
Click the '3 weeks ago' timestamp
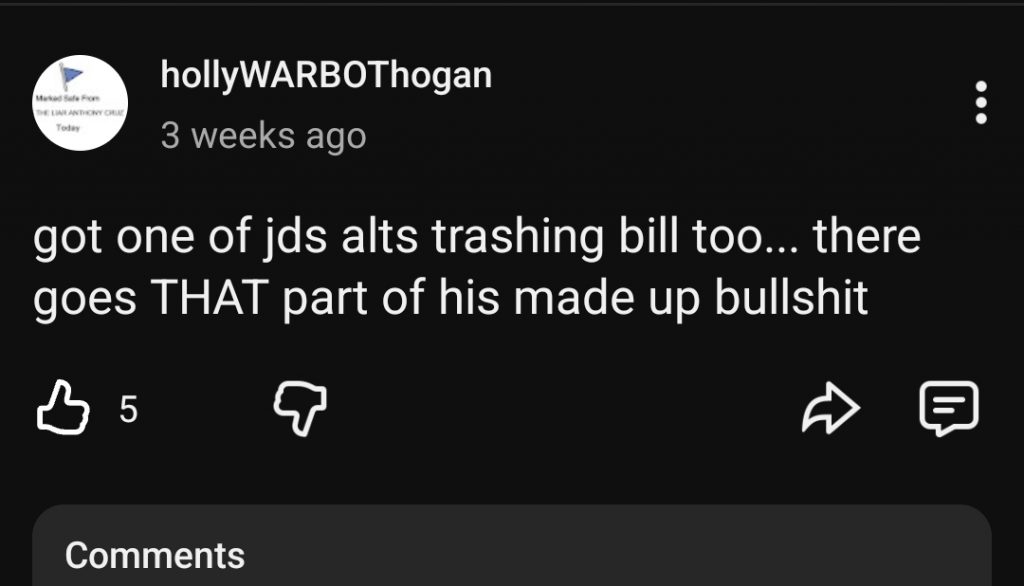coord(263,136)
